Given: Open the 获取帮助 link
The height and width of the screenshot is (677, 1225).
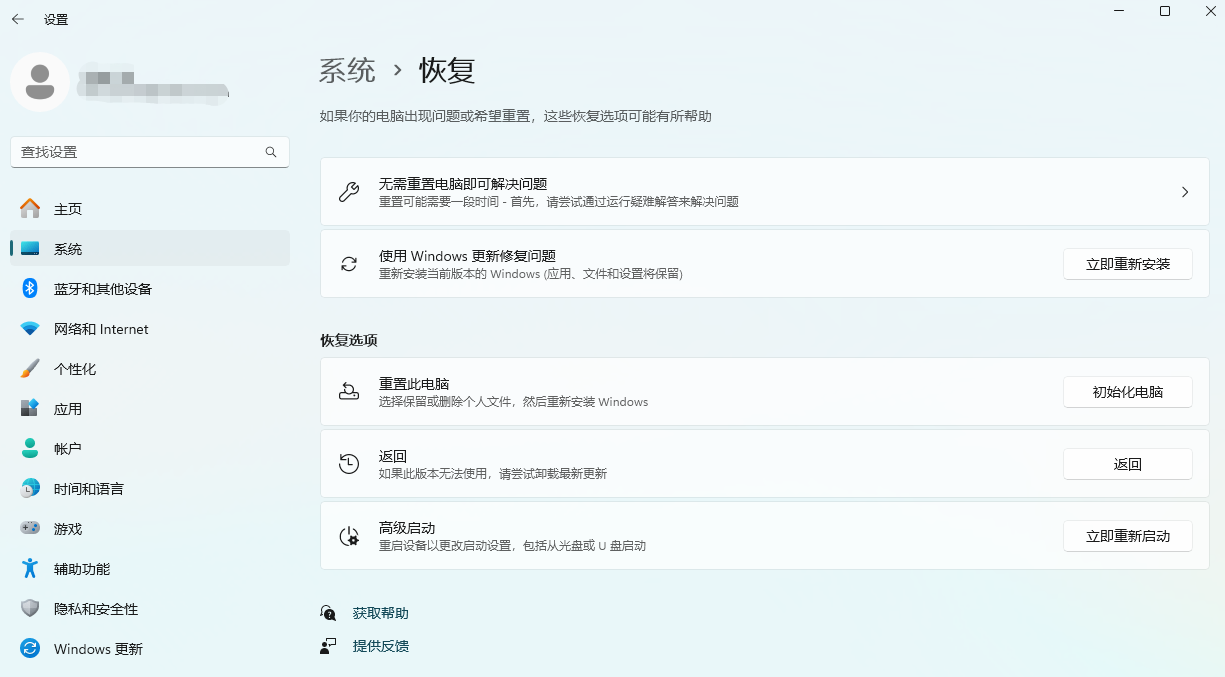Looking at the screenshot, I should 381,613.
